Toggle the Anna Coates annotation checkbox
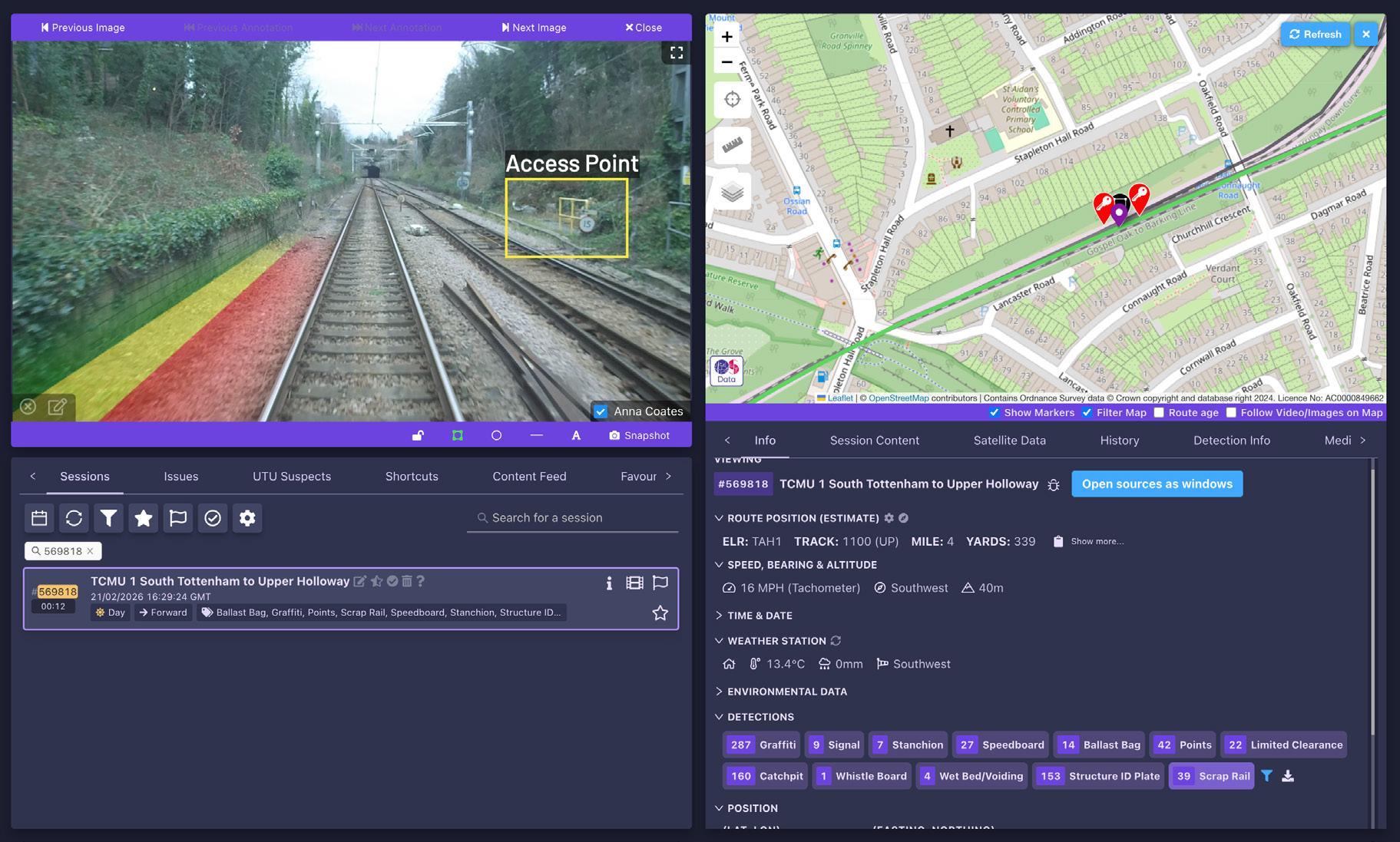 coord(601,411)
